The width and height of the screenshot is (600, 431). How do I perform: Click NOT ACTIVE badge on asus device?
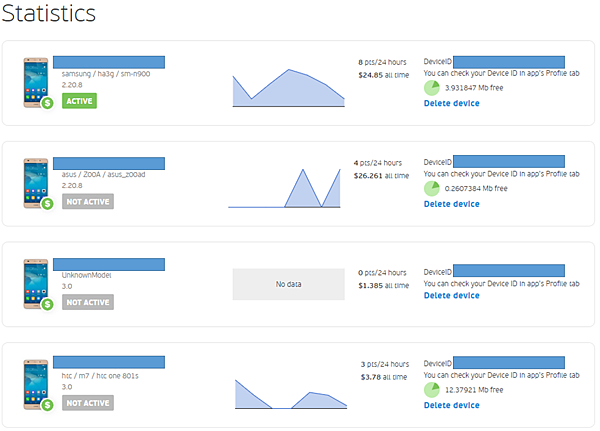[x=88, y=202]
